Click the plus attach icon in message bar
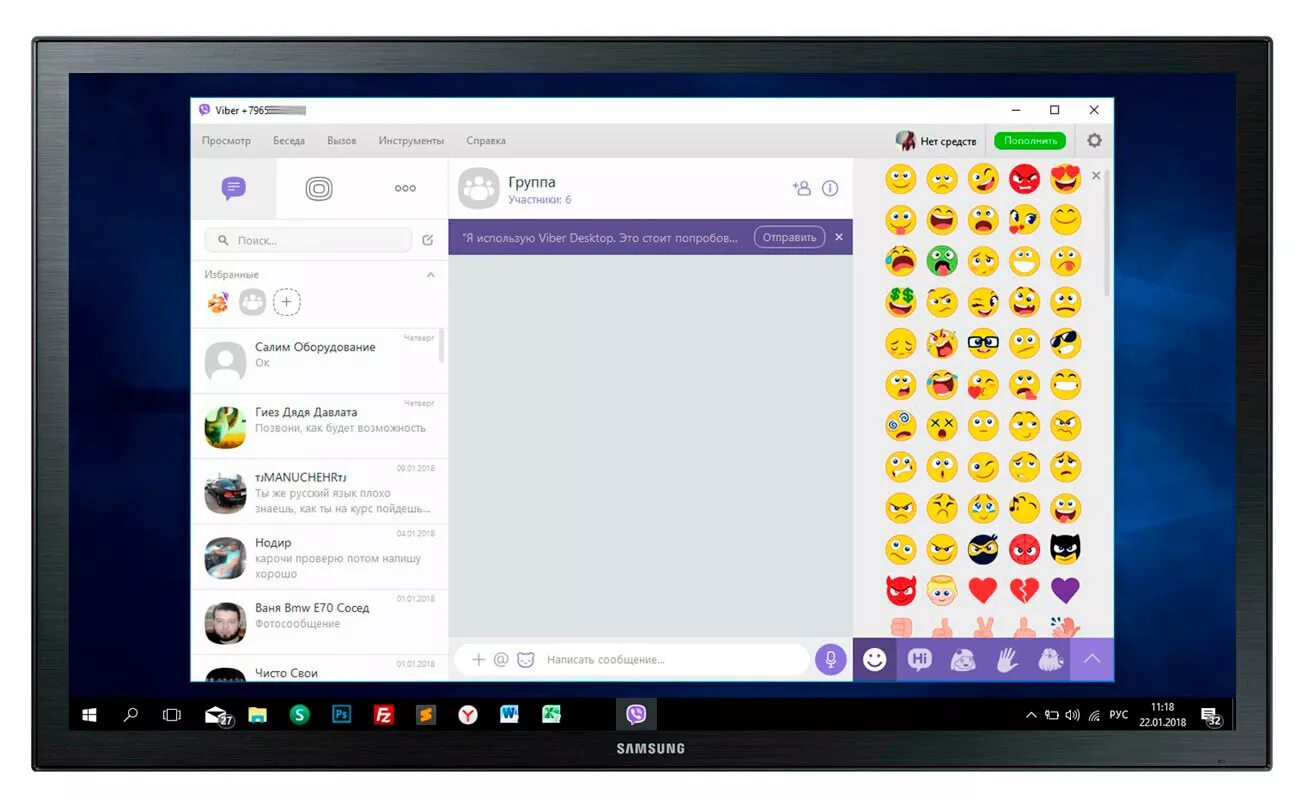 478,659
